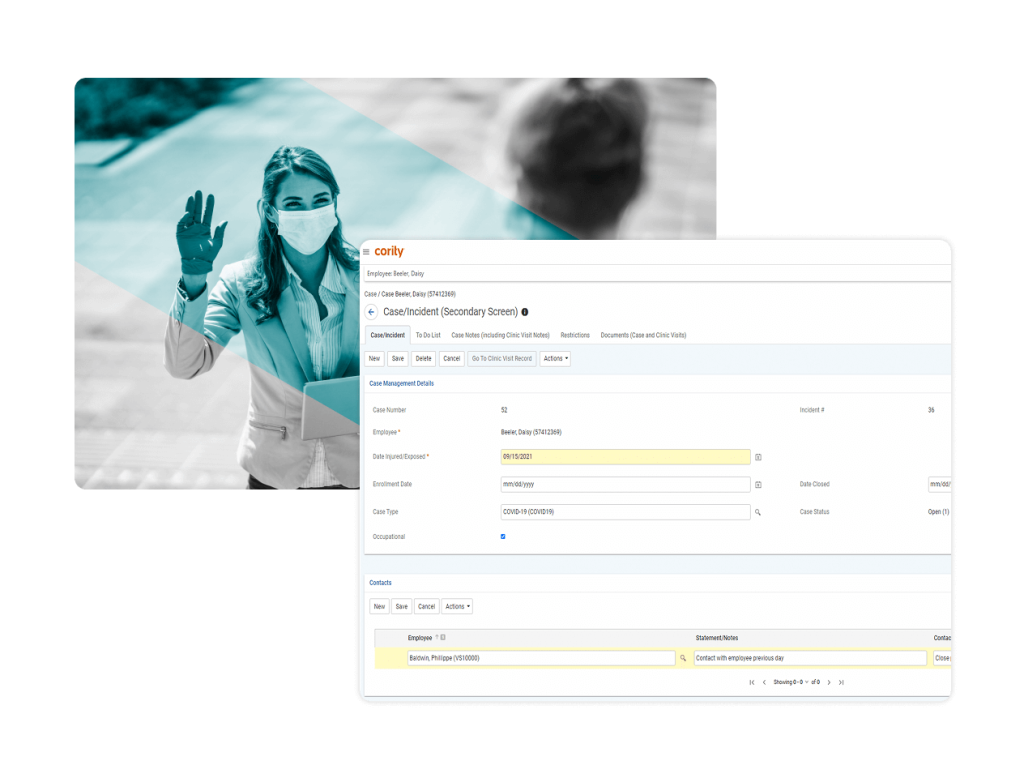Go to the last page of contacts
Screen dimensions: 1024x778
tap(841, 682)
